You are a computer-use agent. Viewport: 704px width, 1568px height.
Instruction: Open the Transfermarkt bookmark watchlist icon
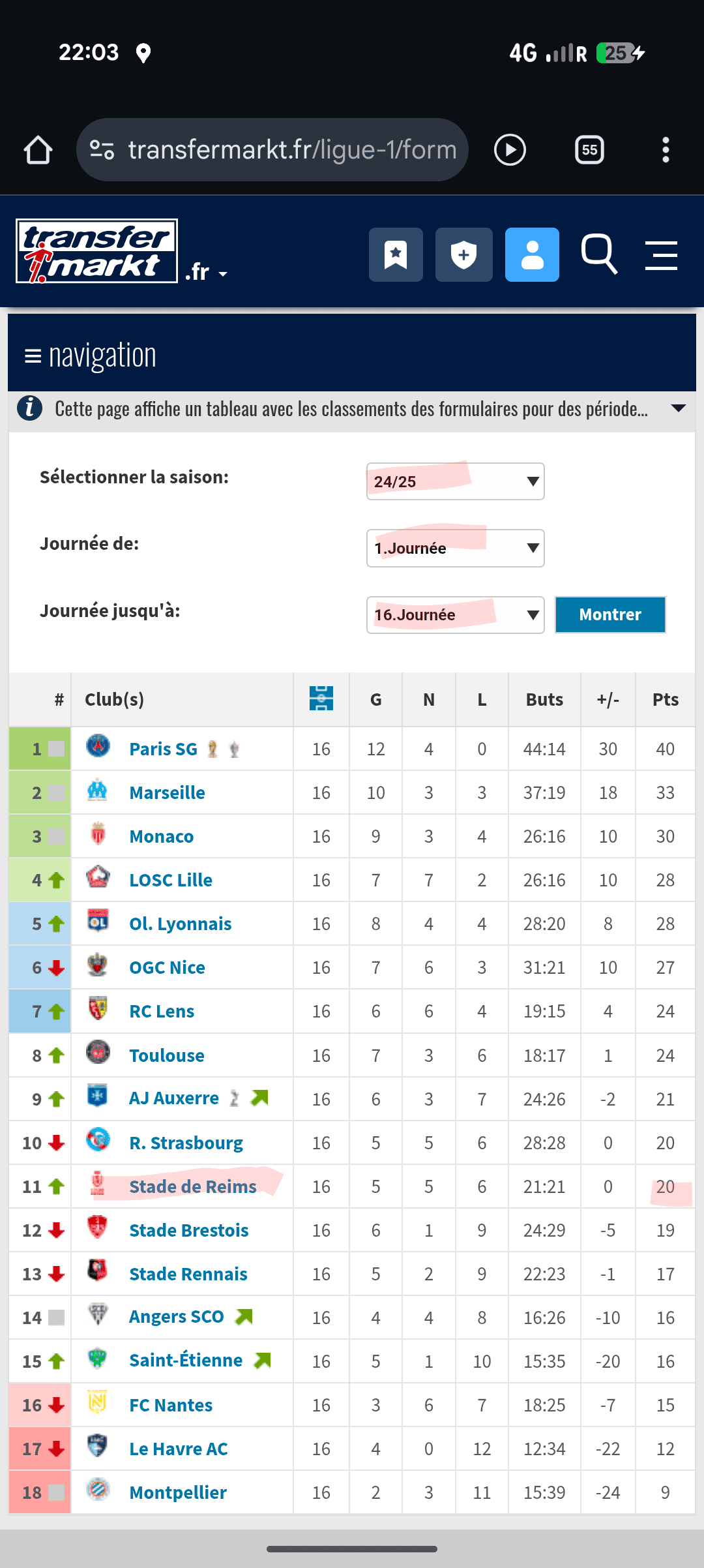396,254
